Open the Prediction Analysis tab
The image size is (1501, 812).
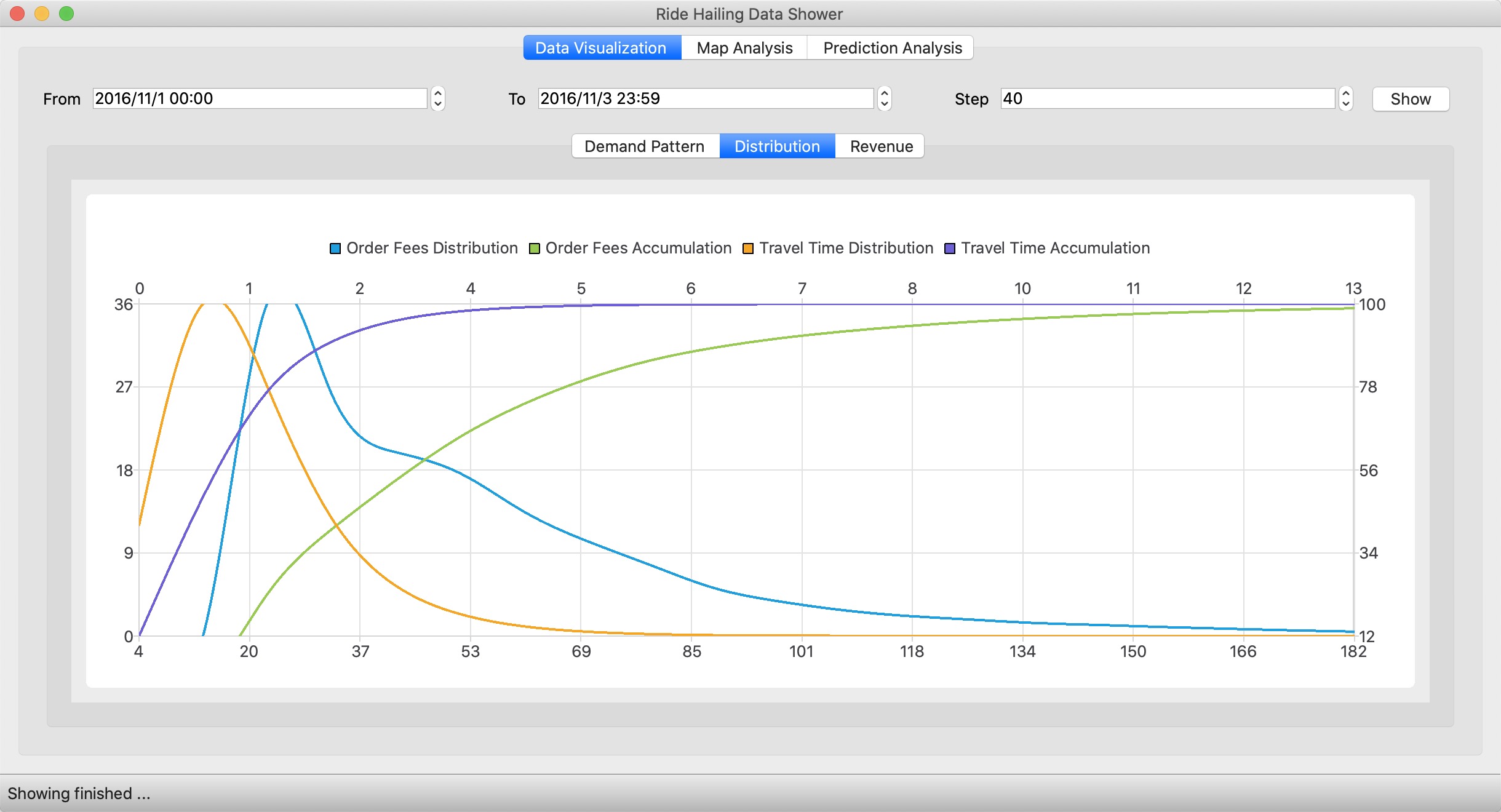coord(892,48)
